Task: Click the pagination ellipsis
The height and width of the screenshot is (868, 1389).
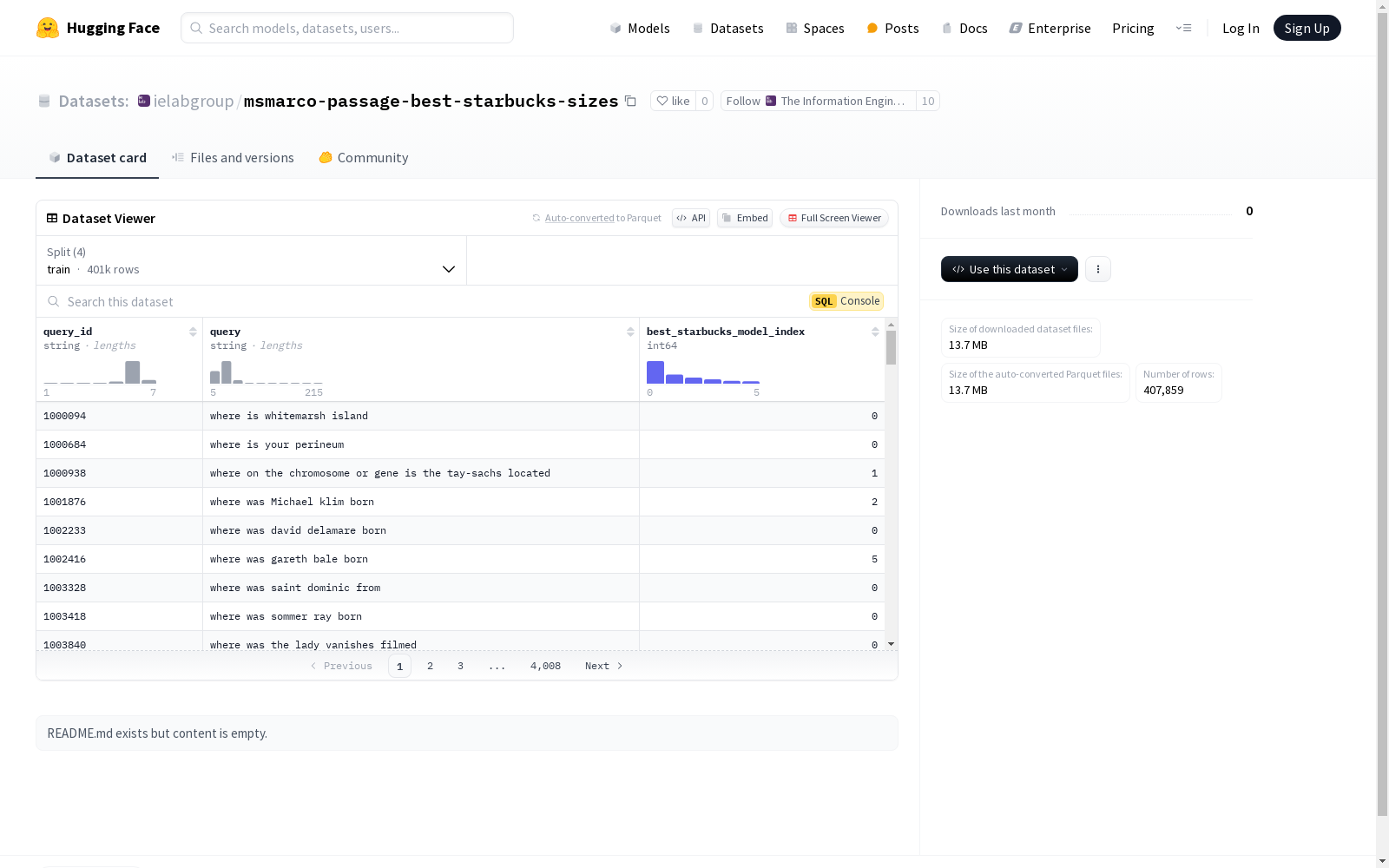Action: coord(497,666)
